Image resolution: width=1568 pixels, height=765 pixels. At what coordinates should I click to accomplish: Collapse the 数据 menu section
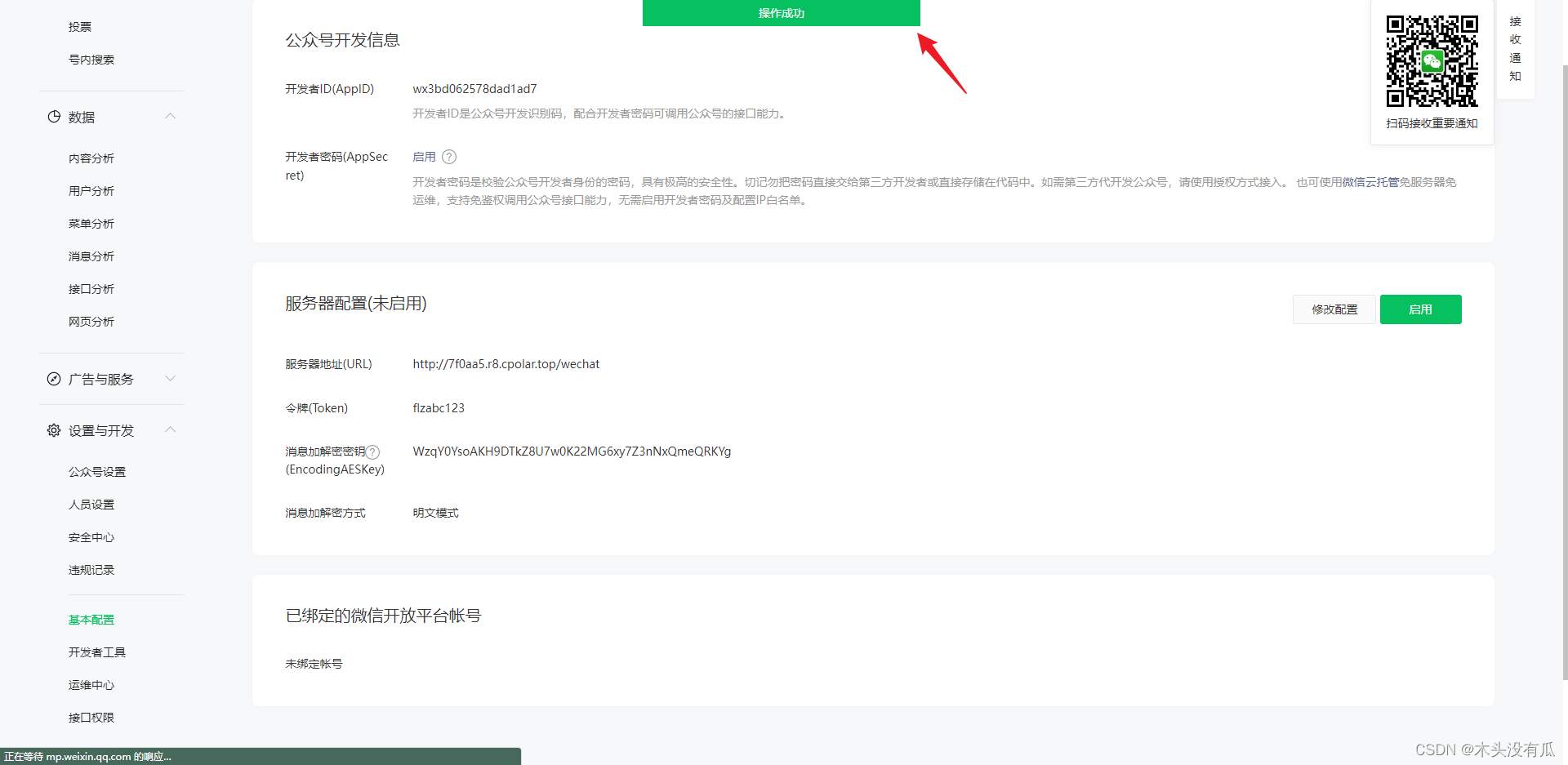point(170,116)
